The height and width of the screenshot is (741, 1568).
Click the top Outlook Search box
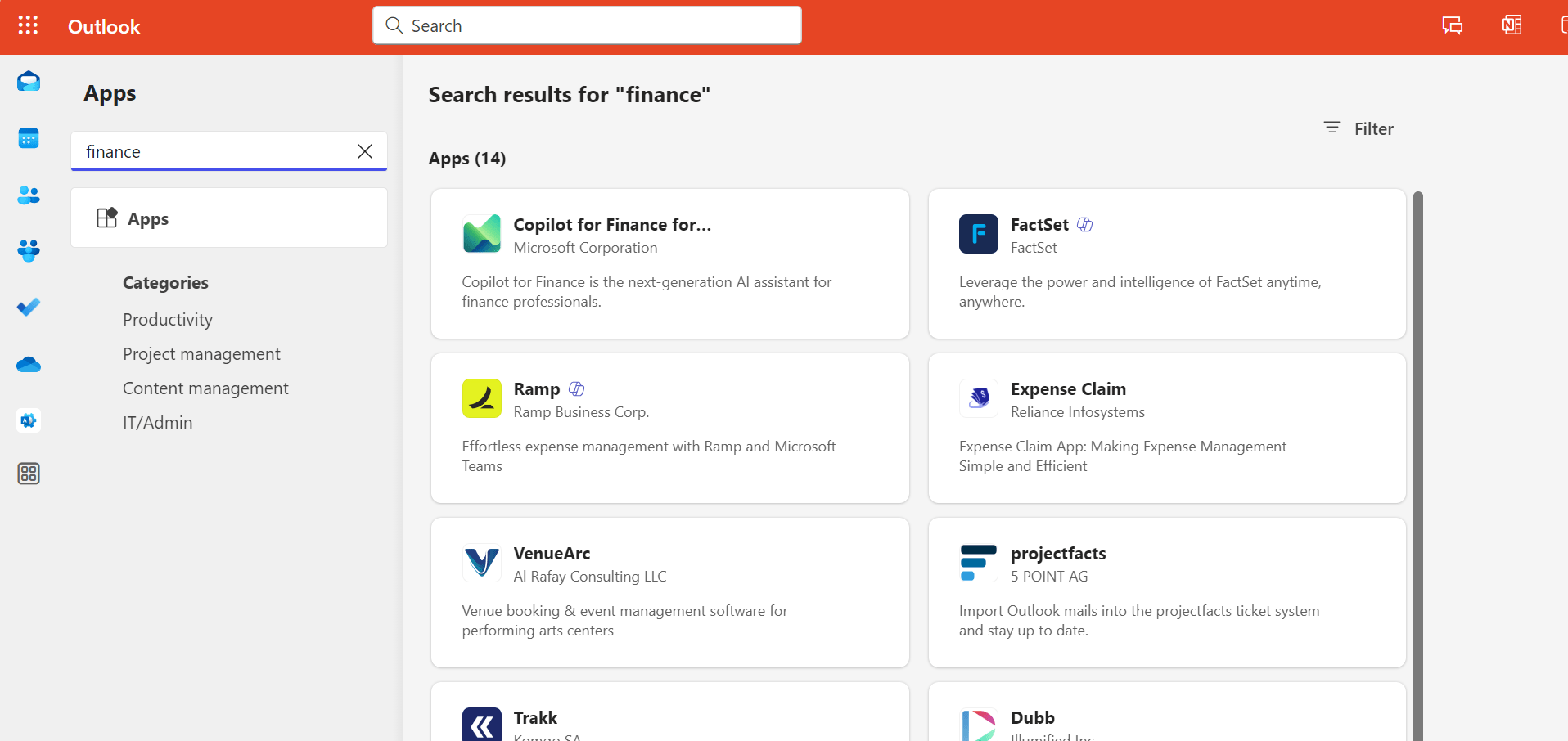(x=587, y=25)
